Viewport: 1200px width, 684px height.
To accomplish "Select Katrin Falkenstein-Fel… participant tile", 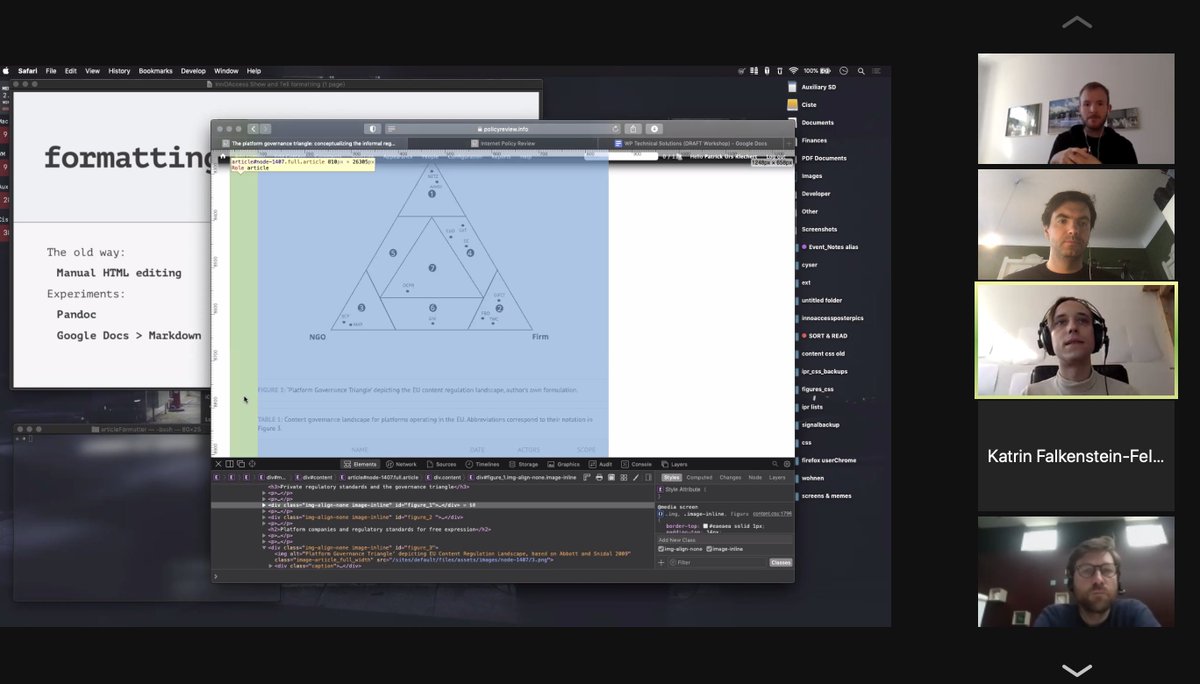I will tap(1076, 456).
